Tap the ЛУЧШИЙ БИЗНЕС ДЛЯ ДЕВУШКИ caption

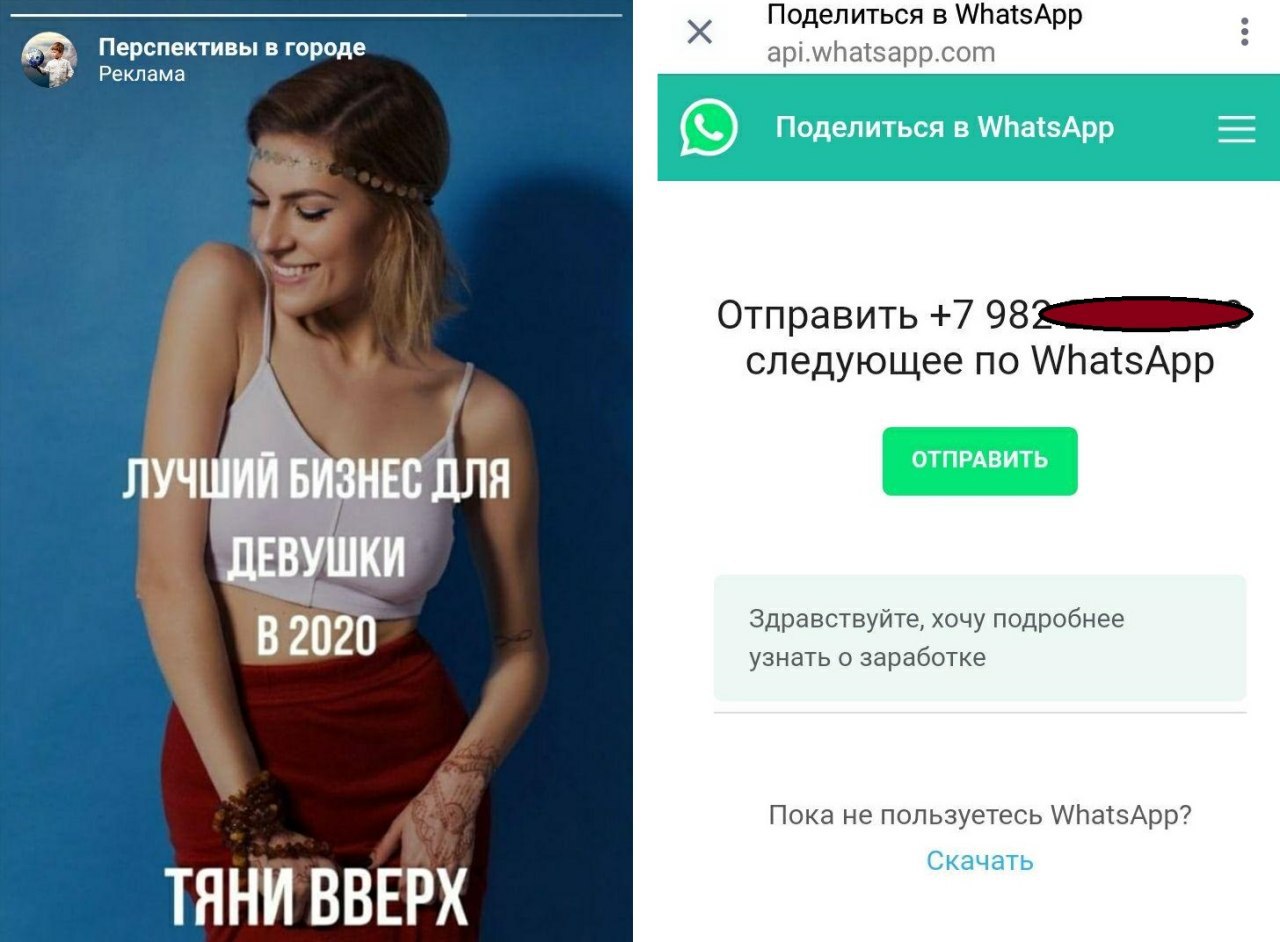click(316, 519)
